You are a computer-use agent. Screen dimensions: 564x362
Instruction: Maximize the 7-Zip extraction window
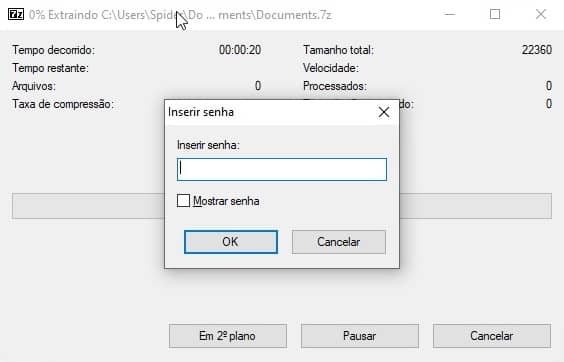click(x=495, y=14)
